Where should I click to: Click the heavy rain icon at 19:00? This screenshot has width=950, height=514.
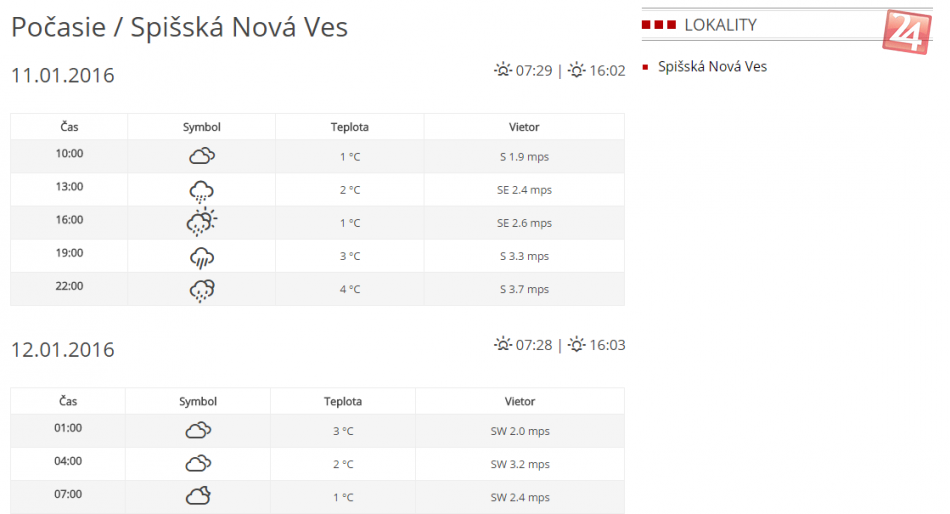[202, 257]
